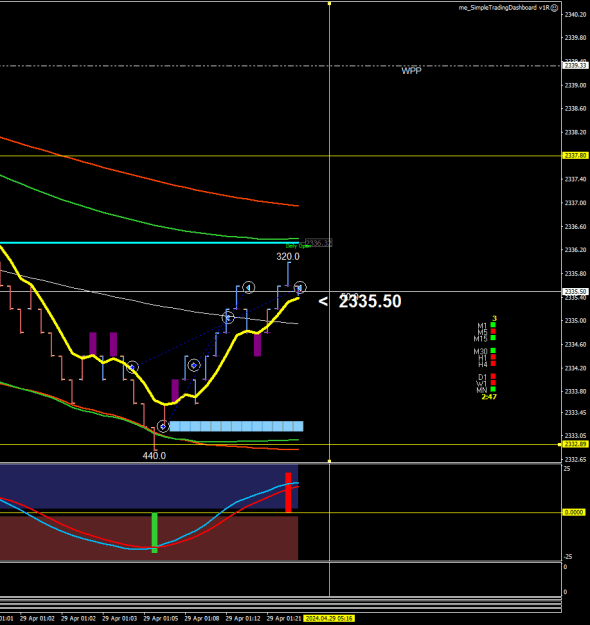This screenshot has height=625, width=590.
Task: Select the circled left-arrow marker left of 320.0 bar
Action: point(249,287)
